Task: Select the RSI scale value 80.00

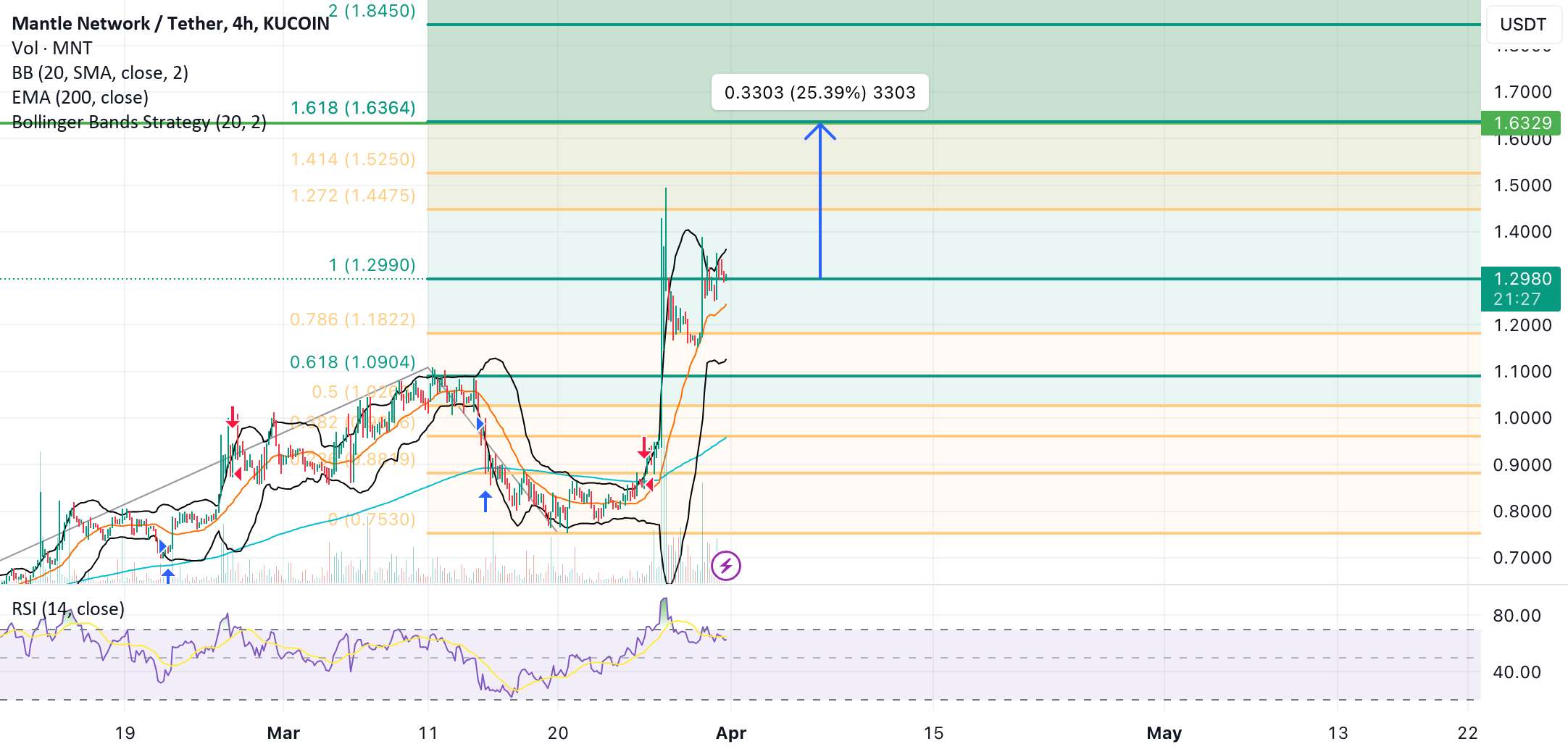Action: (1517, 616)
